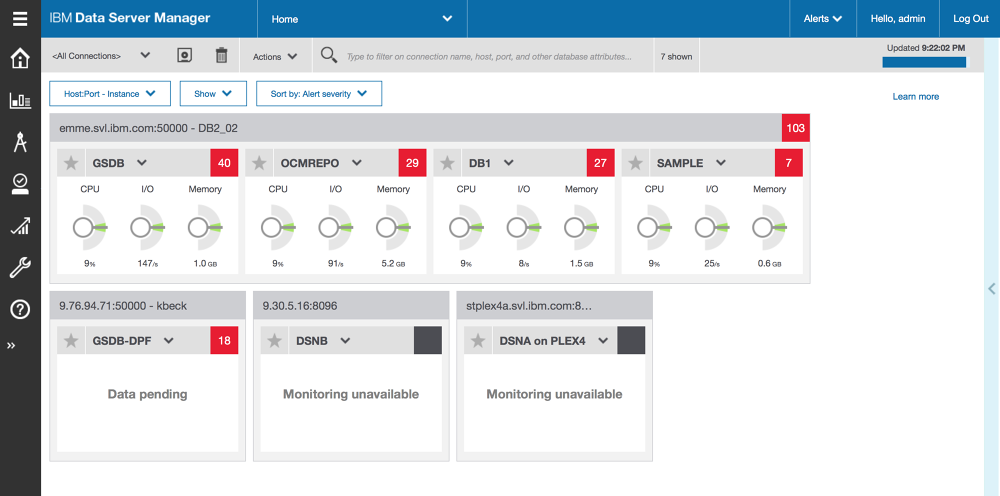
Task: Click the emme.svl.ibm.com:50000 - DB2_02 header
Action: [416, 128]
